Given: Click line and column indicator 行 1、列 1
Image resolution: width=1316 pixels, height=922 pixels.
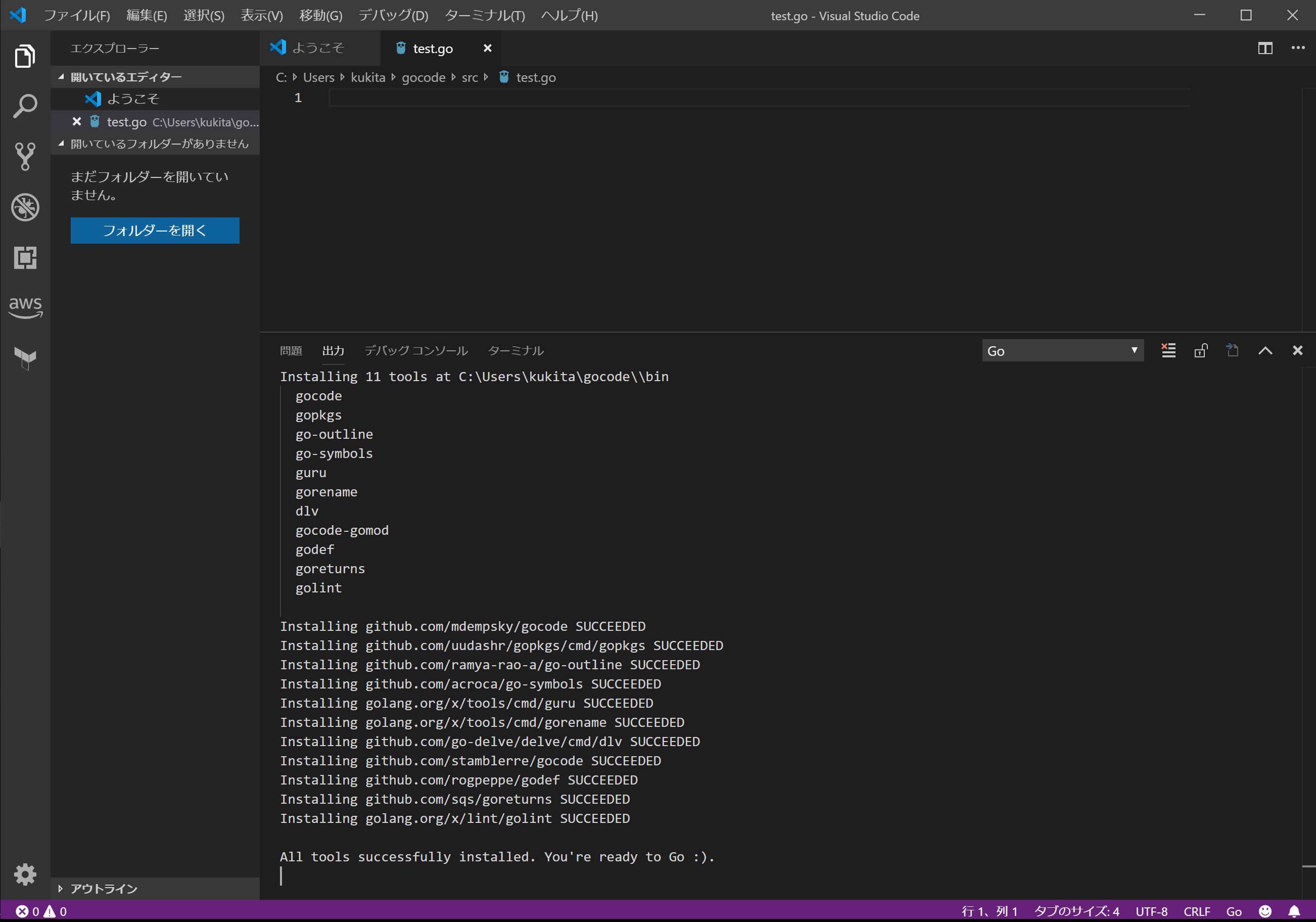Looking at the screenshot, I should tap(990, 911).
